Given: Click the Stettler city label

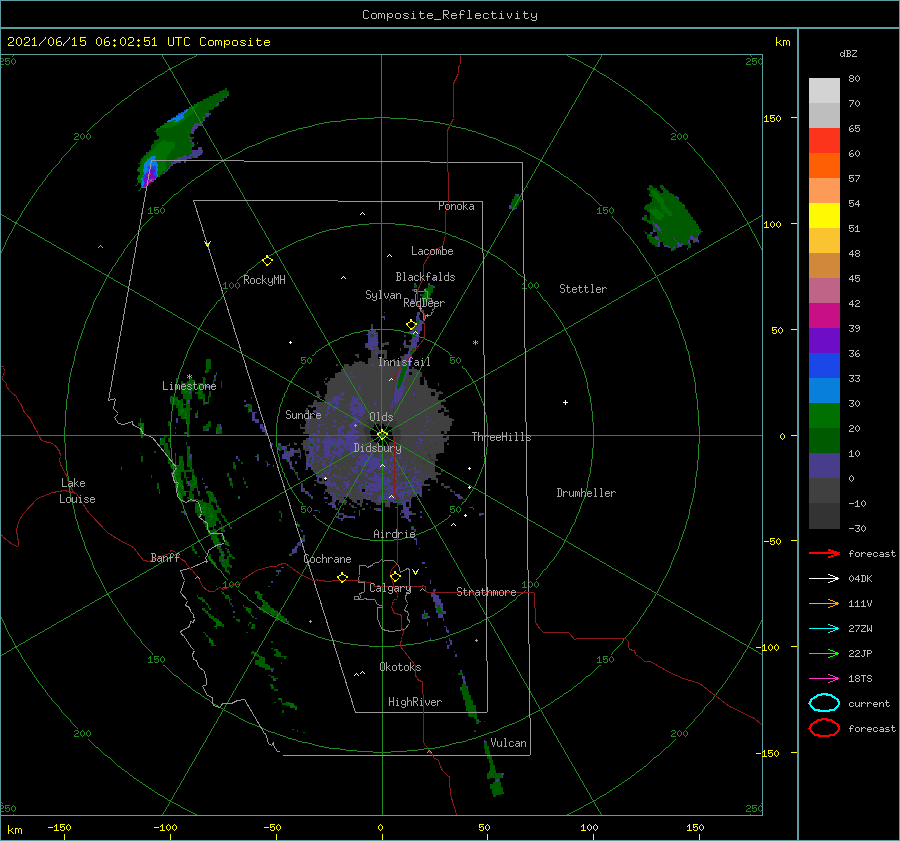Looking at the screenshot, I should [583, 289].
